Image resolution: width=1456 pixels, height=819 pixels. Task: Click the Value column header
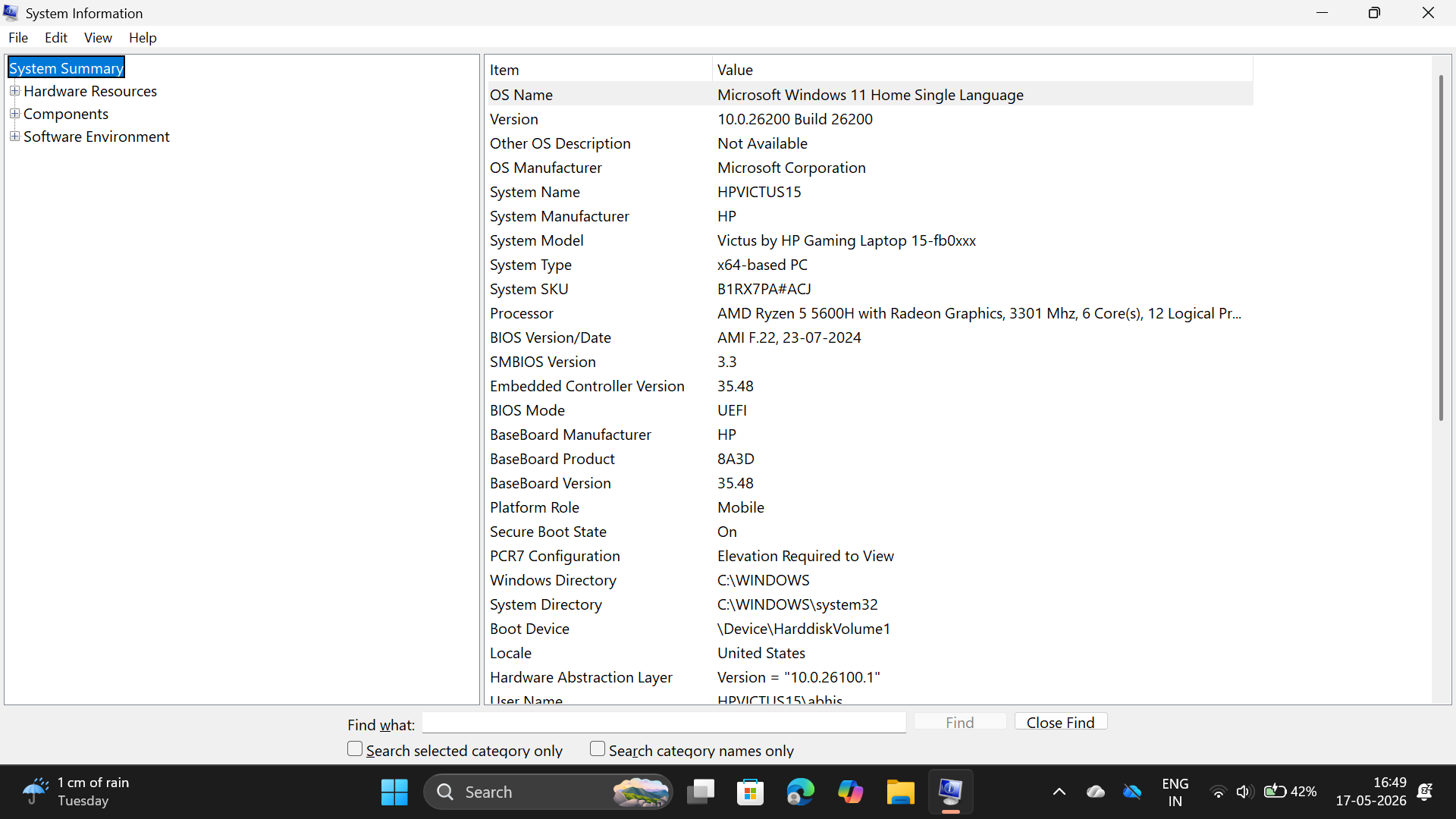point(983,70)
